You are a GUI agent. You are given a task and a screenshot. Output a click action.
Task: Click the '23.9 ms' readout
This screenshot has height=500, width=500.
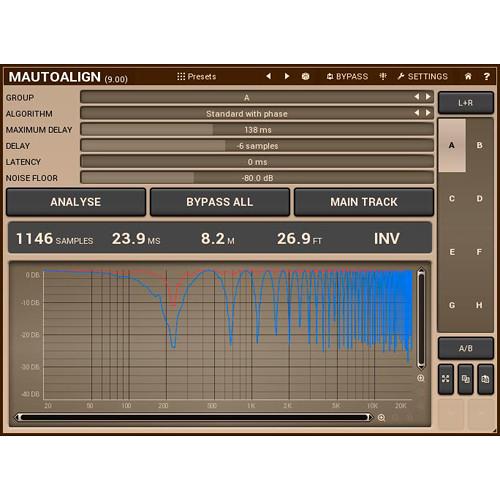(136, 239)
